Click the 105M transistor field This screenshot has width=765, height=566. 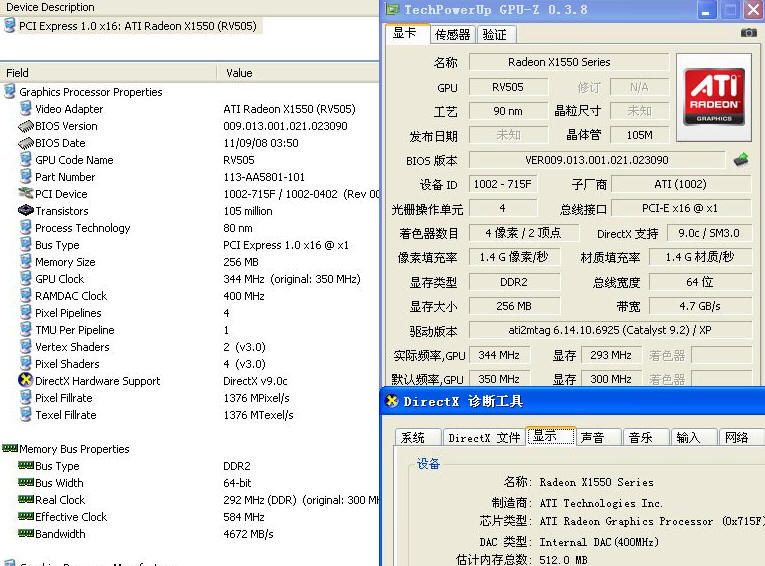(x=640, y=135)
